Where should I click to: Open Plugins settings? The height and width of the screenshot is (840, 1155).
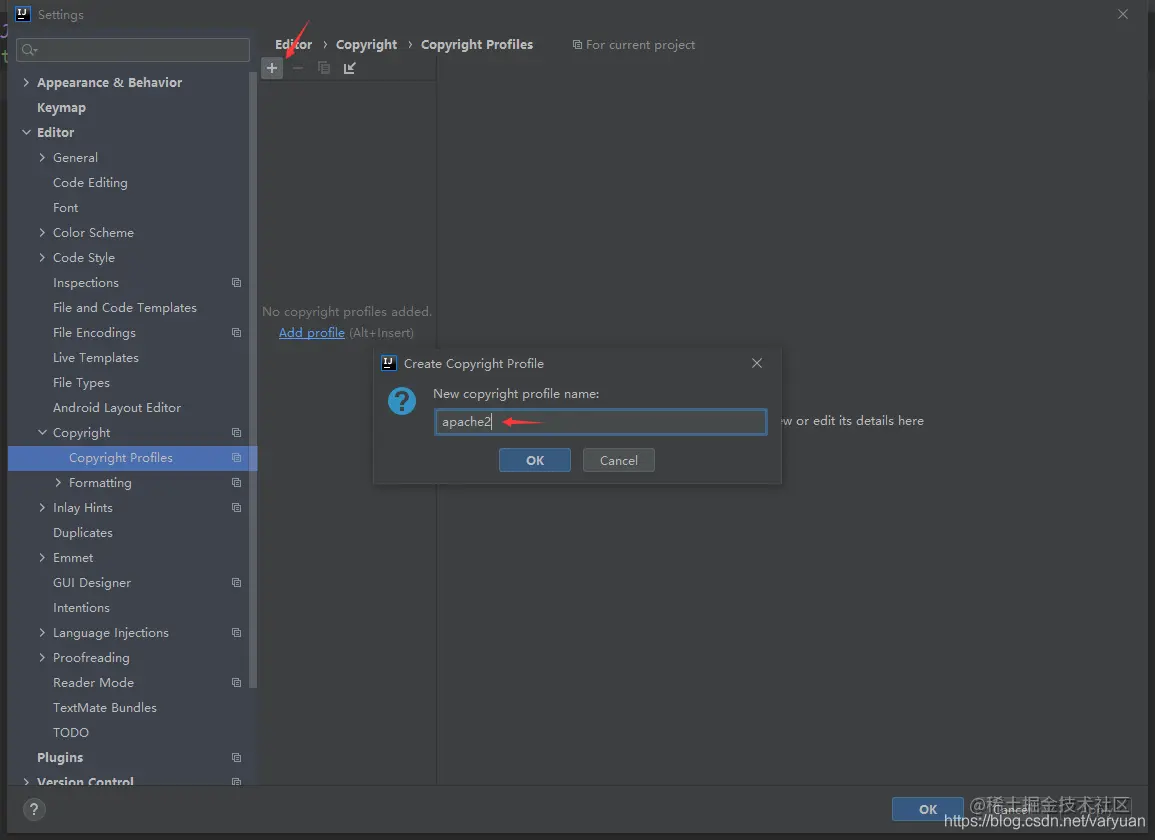pyautogui.click(x=60, y=757)
